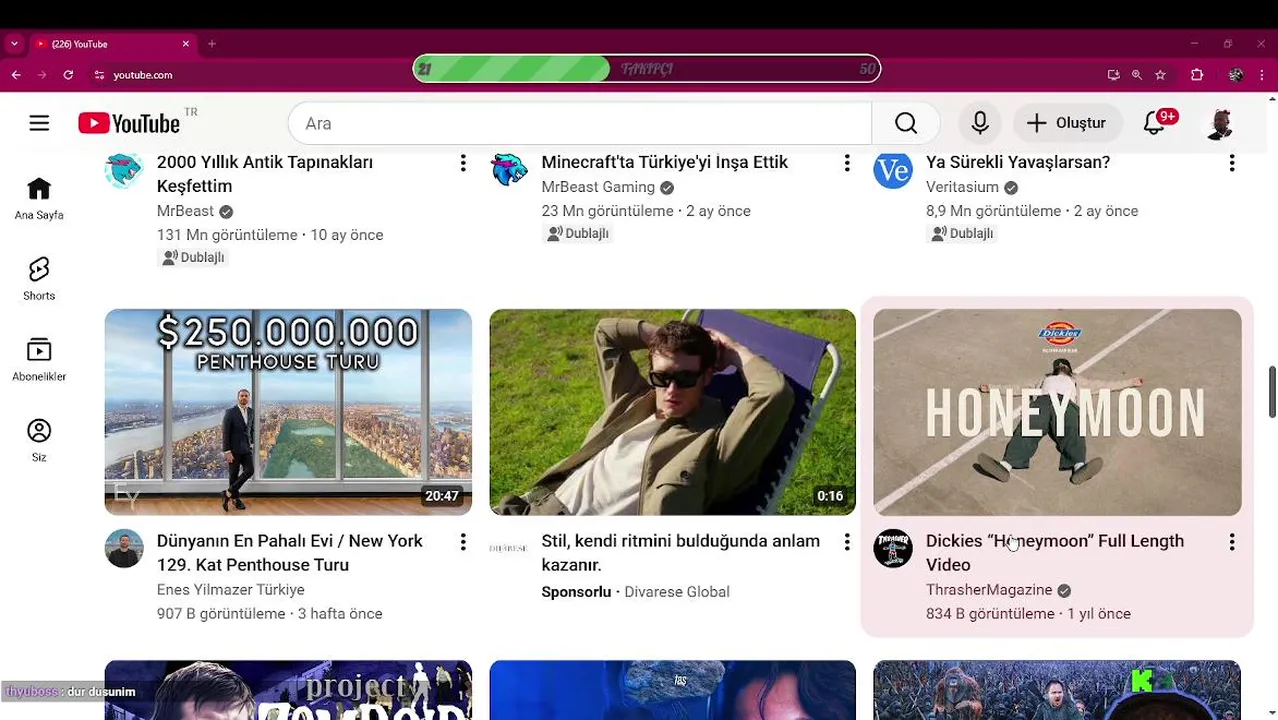Bookmark this page with star
The image size is (1278, 720).
[1160, 75]
